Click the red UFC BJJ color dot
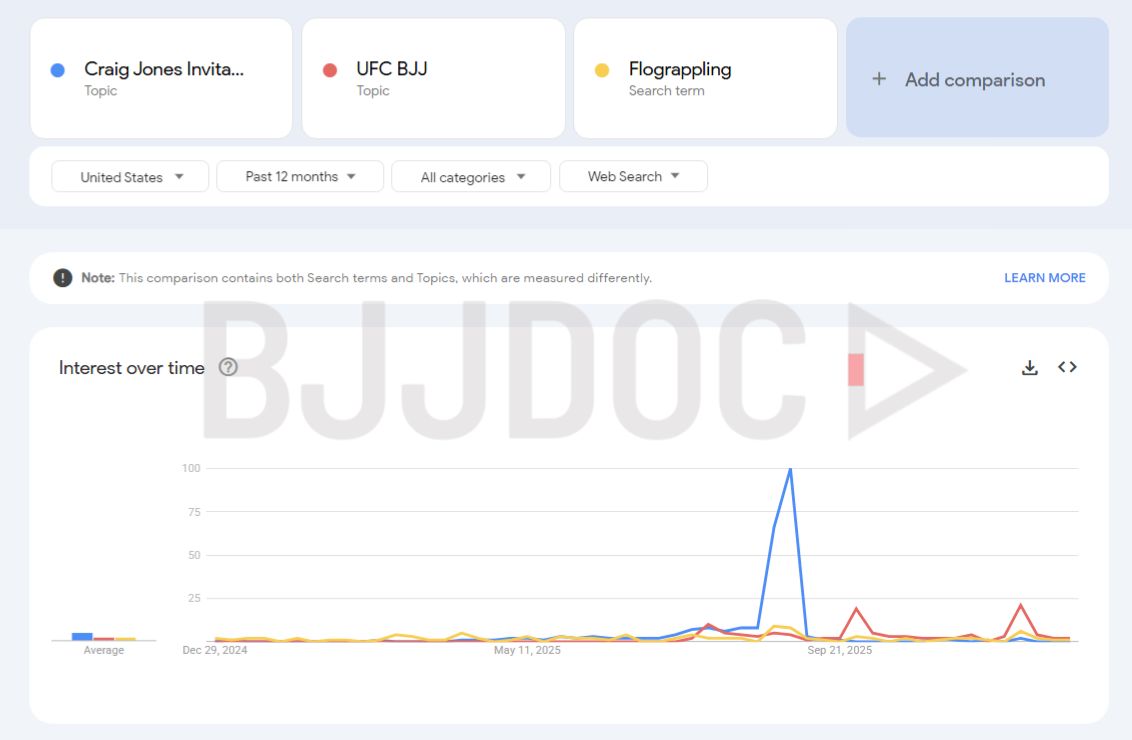The image size is (1132, 740). (330, 70)
